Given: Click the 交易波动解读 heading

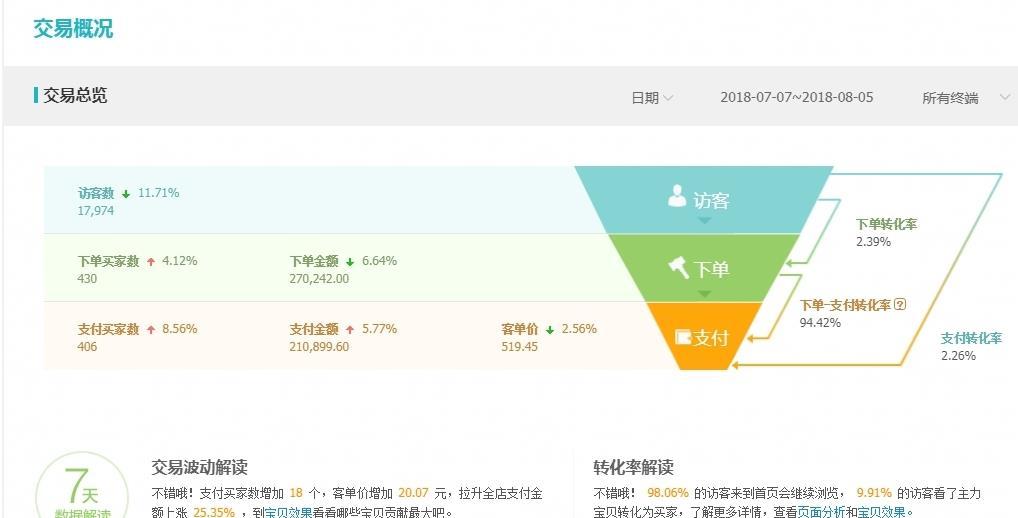Looking at the screenshot, I should click(199, 467).
